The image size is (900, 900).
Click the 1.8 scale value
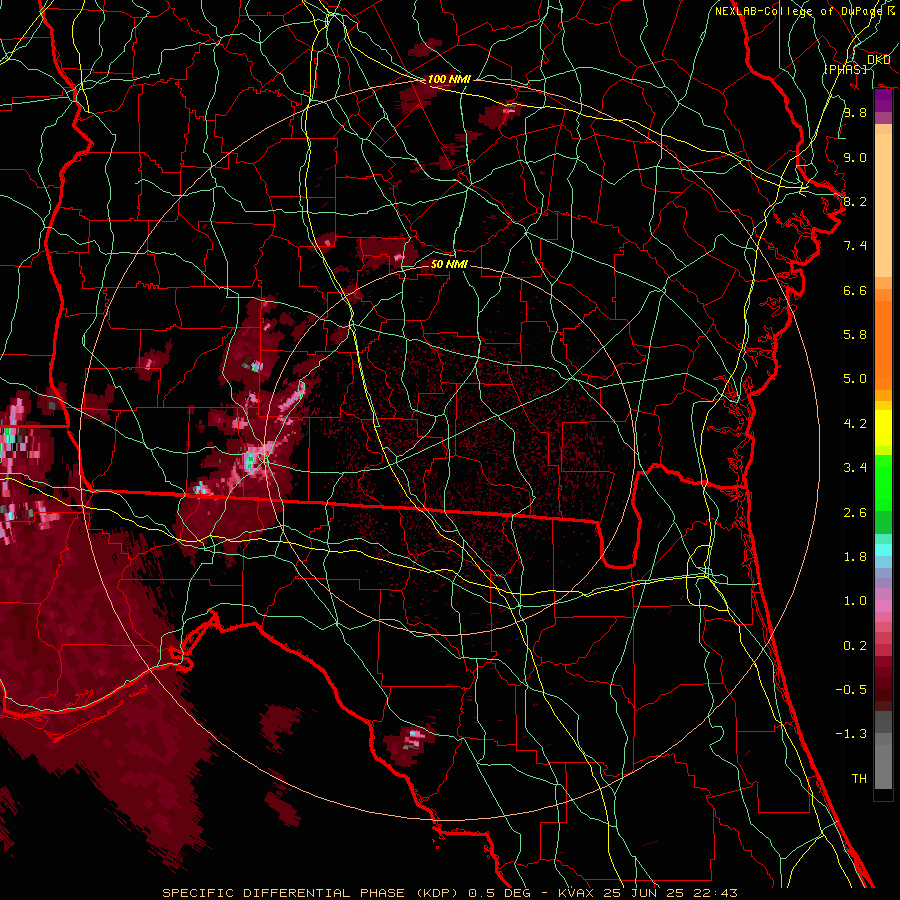(x=855, y=557)
